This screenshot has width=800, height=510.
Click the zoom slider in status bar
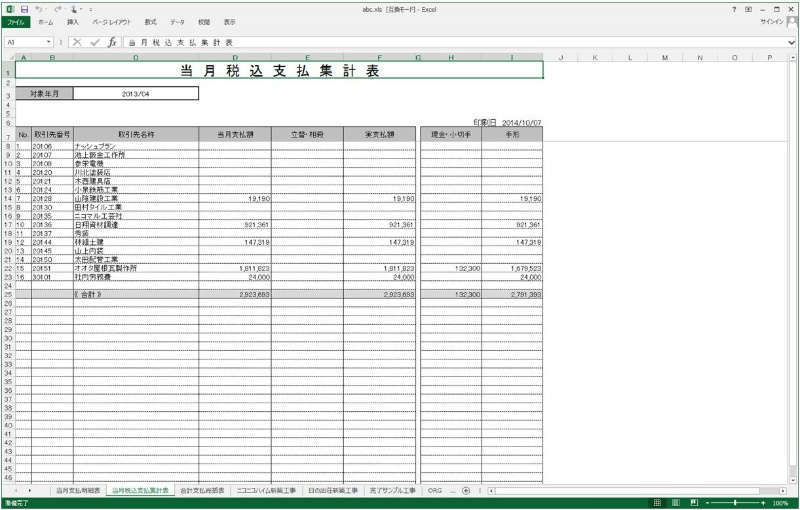(x=737, y=503)
